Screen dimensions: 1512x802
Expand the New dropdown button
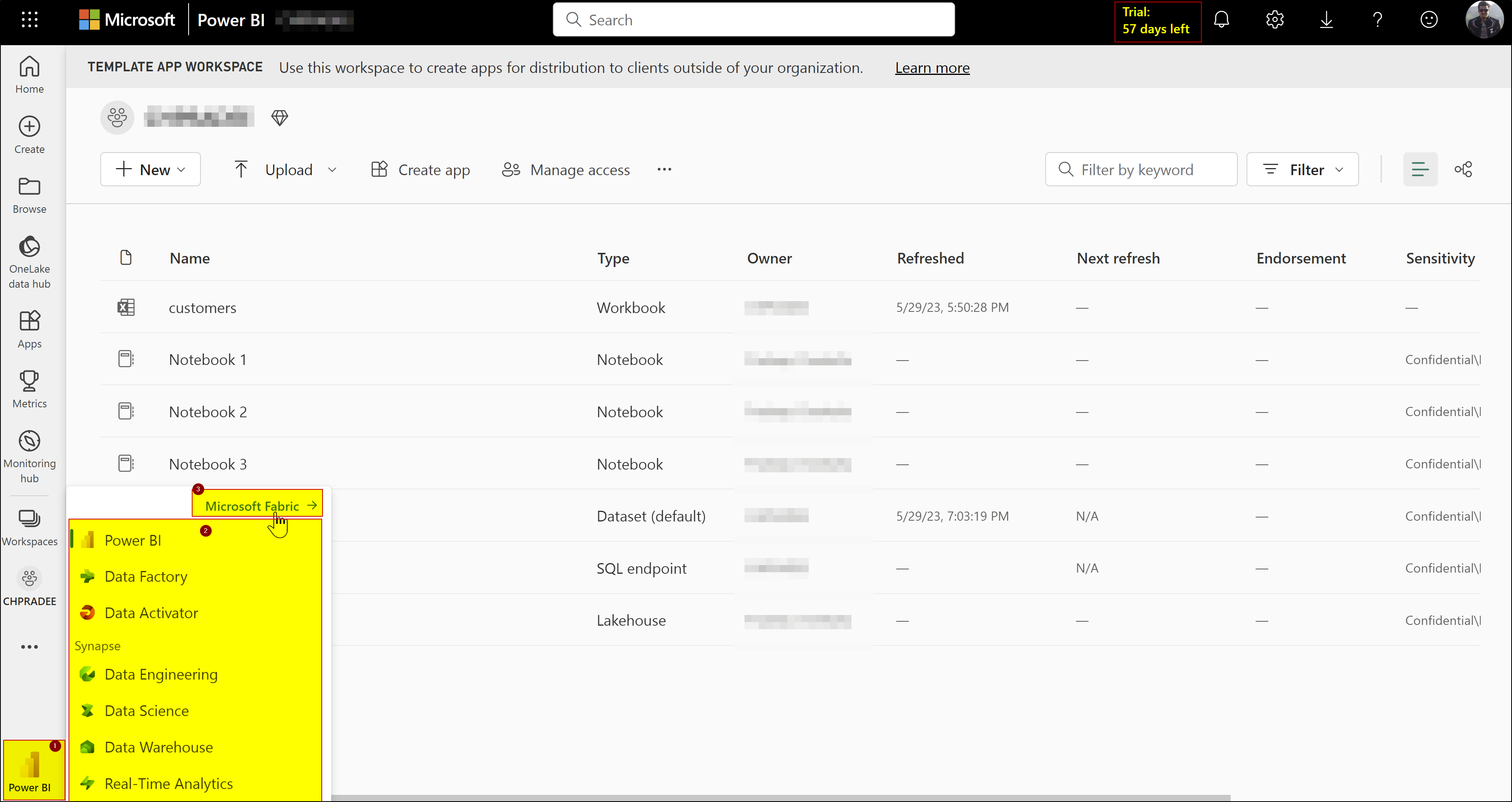[150, 169]
